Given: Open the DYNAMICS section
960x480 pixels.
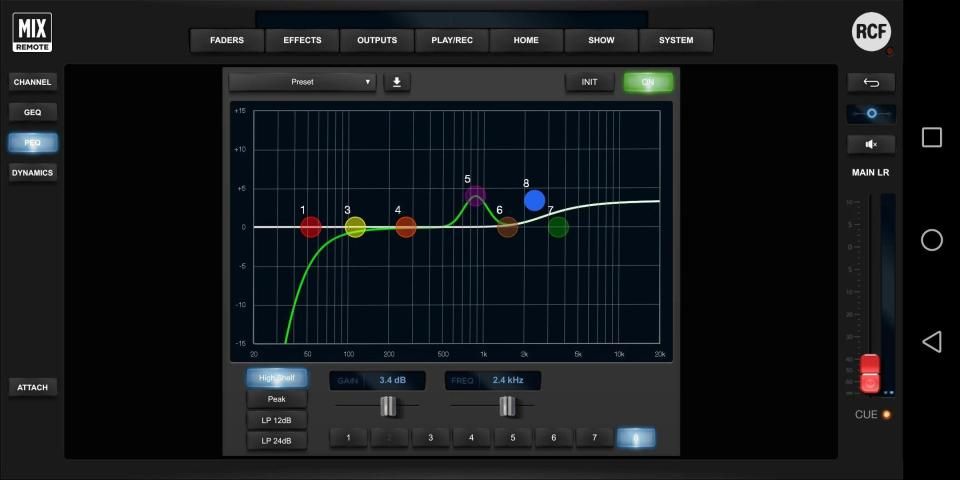Looking at the screenshot, I should 33,173.
